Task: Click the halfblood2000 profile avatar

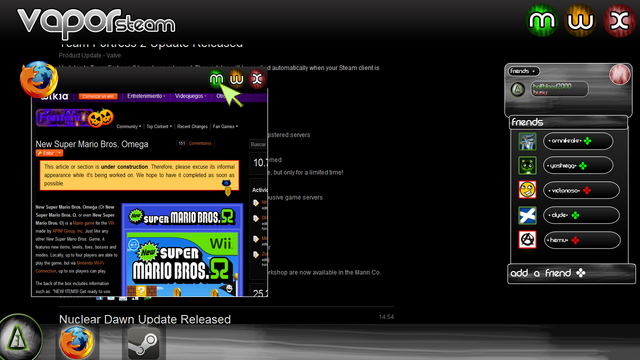Action: [x=518, y=89]
